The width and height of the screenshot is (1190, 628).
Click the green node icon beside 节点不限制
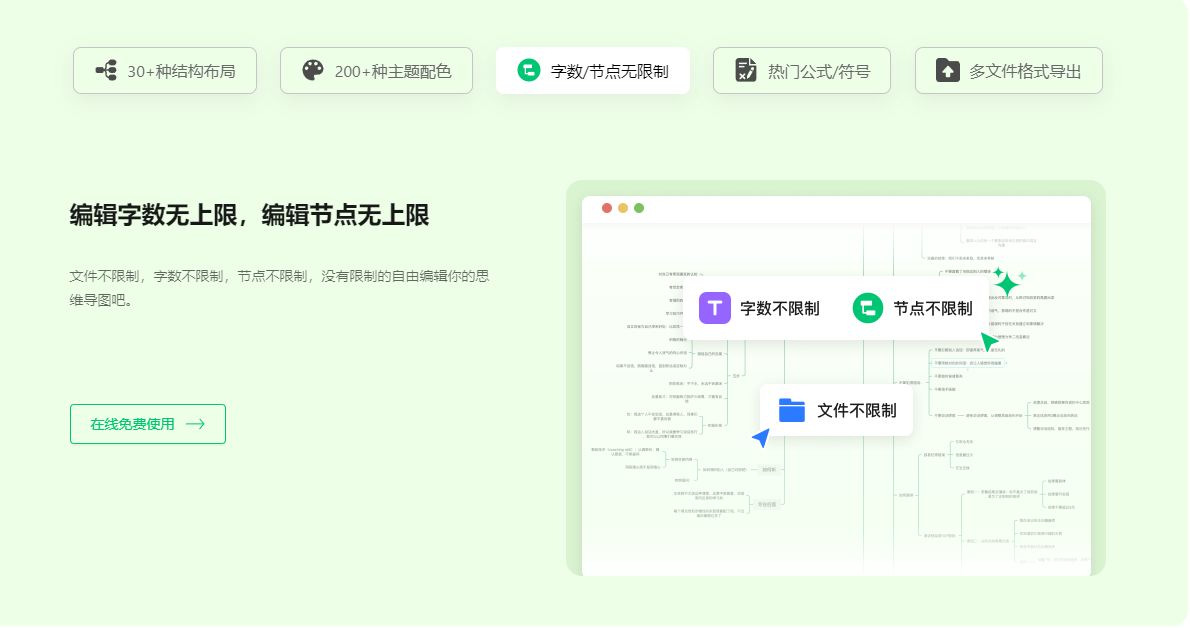(868, 308)
